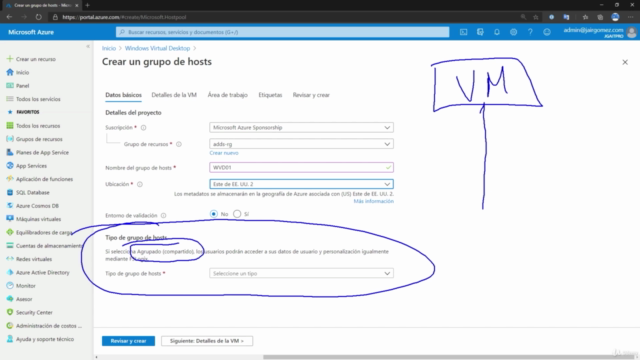The height and width of the screenshot is (360, 640).
Task: Close the Crear un grupo de hosts blade
Action: click(625, 62)
